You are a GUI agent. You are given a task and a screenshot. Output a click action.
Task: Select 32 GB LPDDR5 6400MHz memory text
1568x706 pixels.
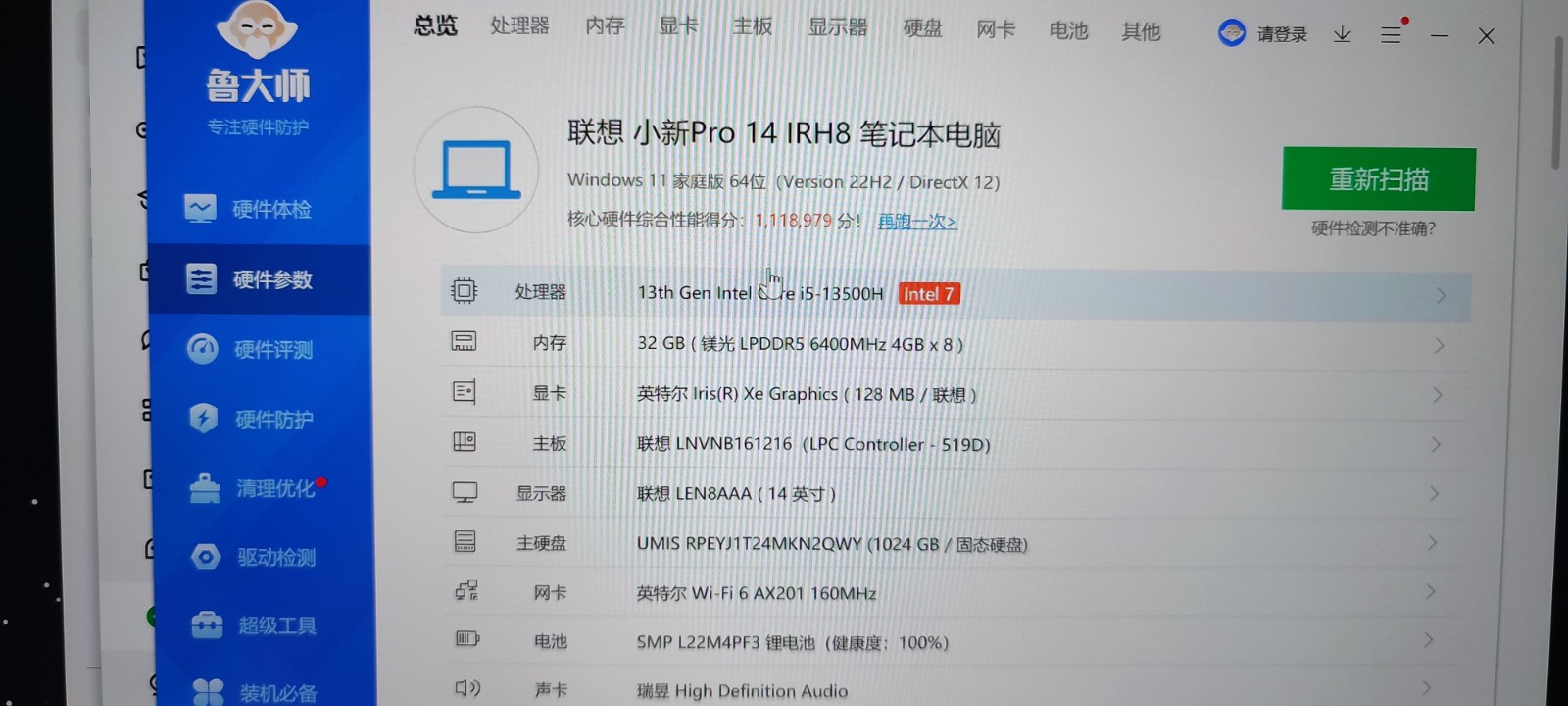pyautogui.click(x=800, y=343)
